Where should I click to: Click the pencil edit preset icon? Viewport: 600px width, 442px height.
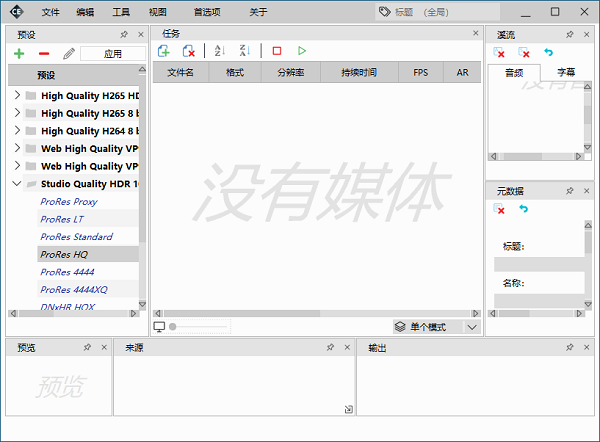68,53
